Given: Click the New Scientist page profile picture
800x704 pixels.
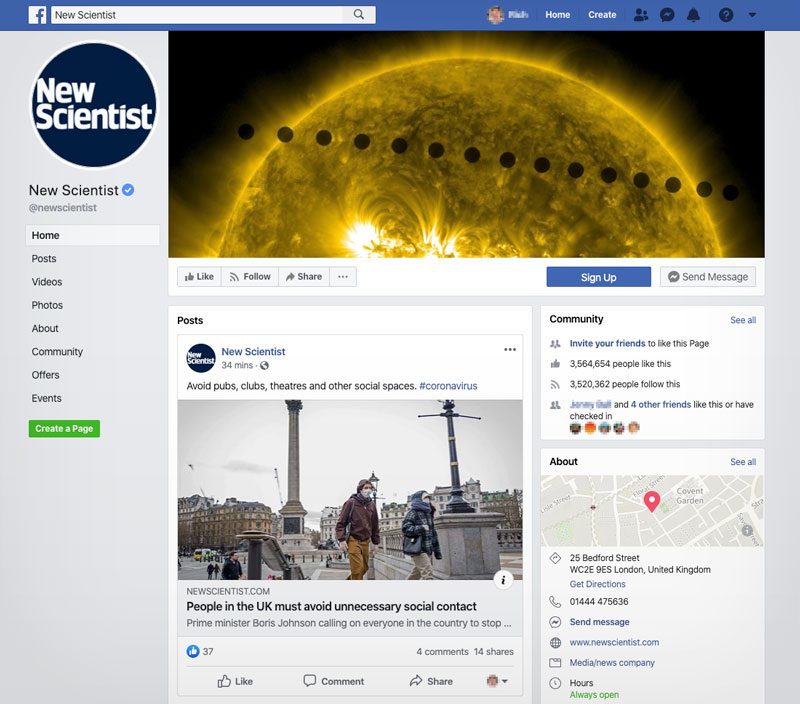Looking at the screenshot, I should click(94, 105).
